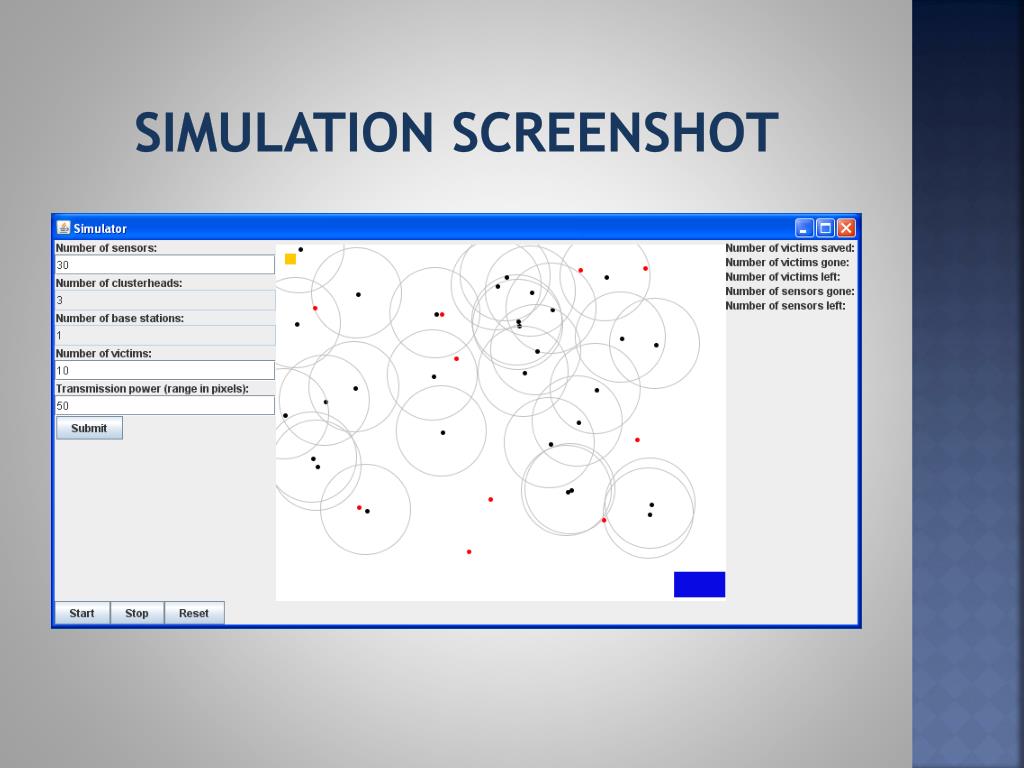Click the 'Number of victims gone:' label
Screen dimensions: 1024x768
click(x=787, y=263)
